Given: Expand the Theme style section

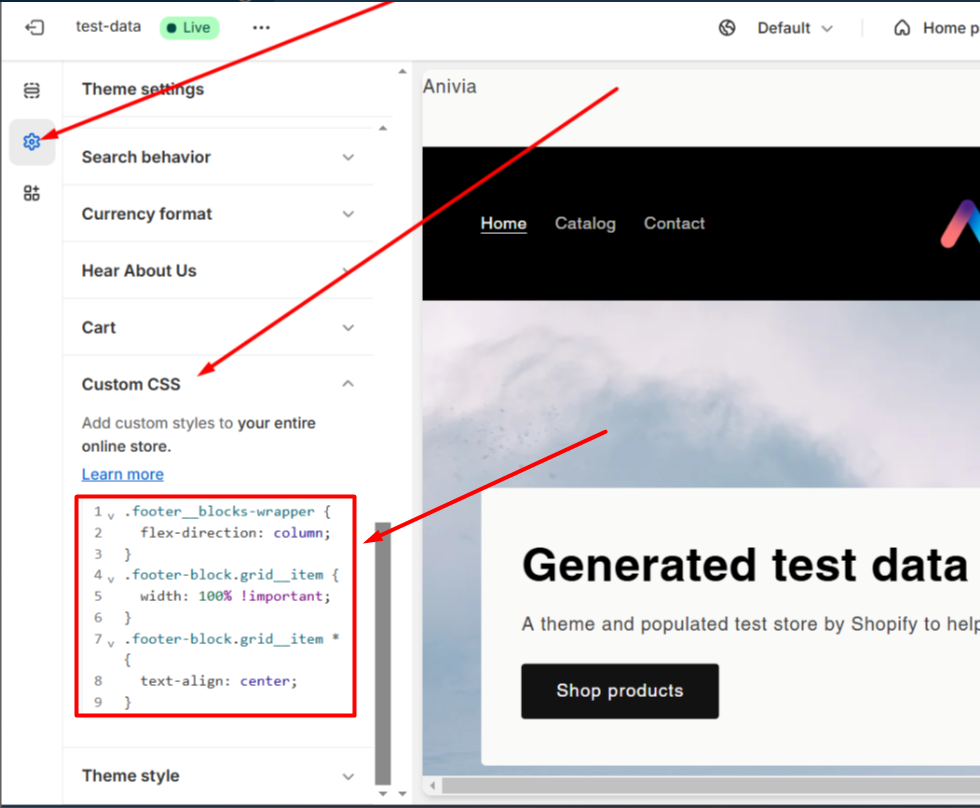Looking at the screenshot, I should coord(218,776).
